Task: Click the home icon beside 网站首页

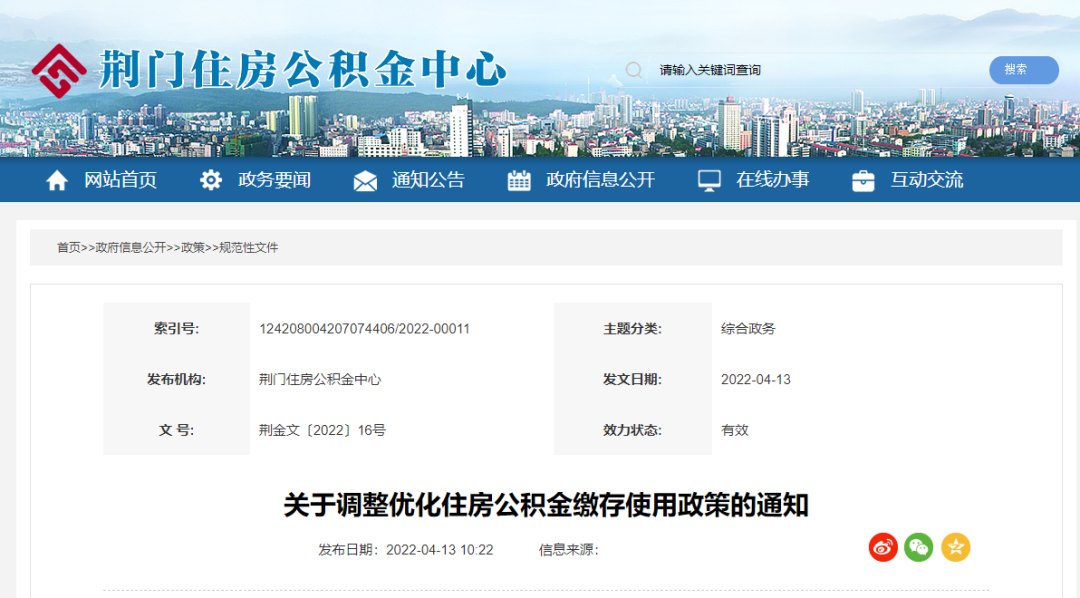Action: 56,181
